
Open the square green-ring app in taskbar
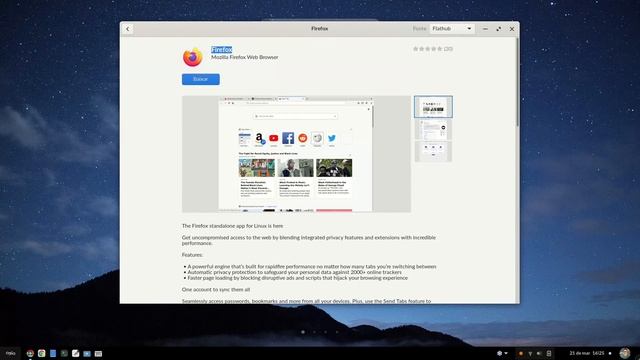pyautogui.click(x=42, y=353)
